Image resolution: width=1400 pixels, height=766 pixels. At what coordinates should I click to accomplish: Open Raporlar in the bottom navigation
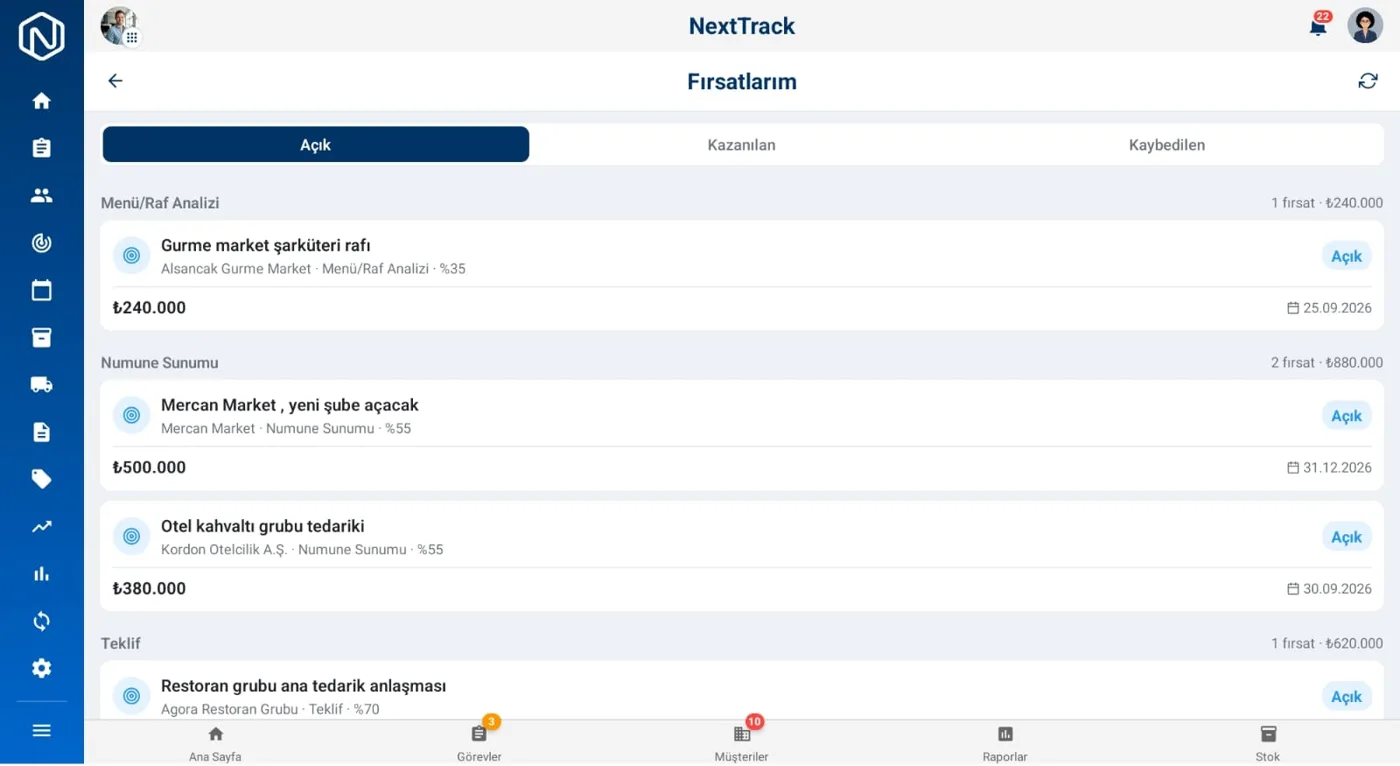[1005, 744]
